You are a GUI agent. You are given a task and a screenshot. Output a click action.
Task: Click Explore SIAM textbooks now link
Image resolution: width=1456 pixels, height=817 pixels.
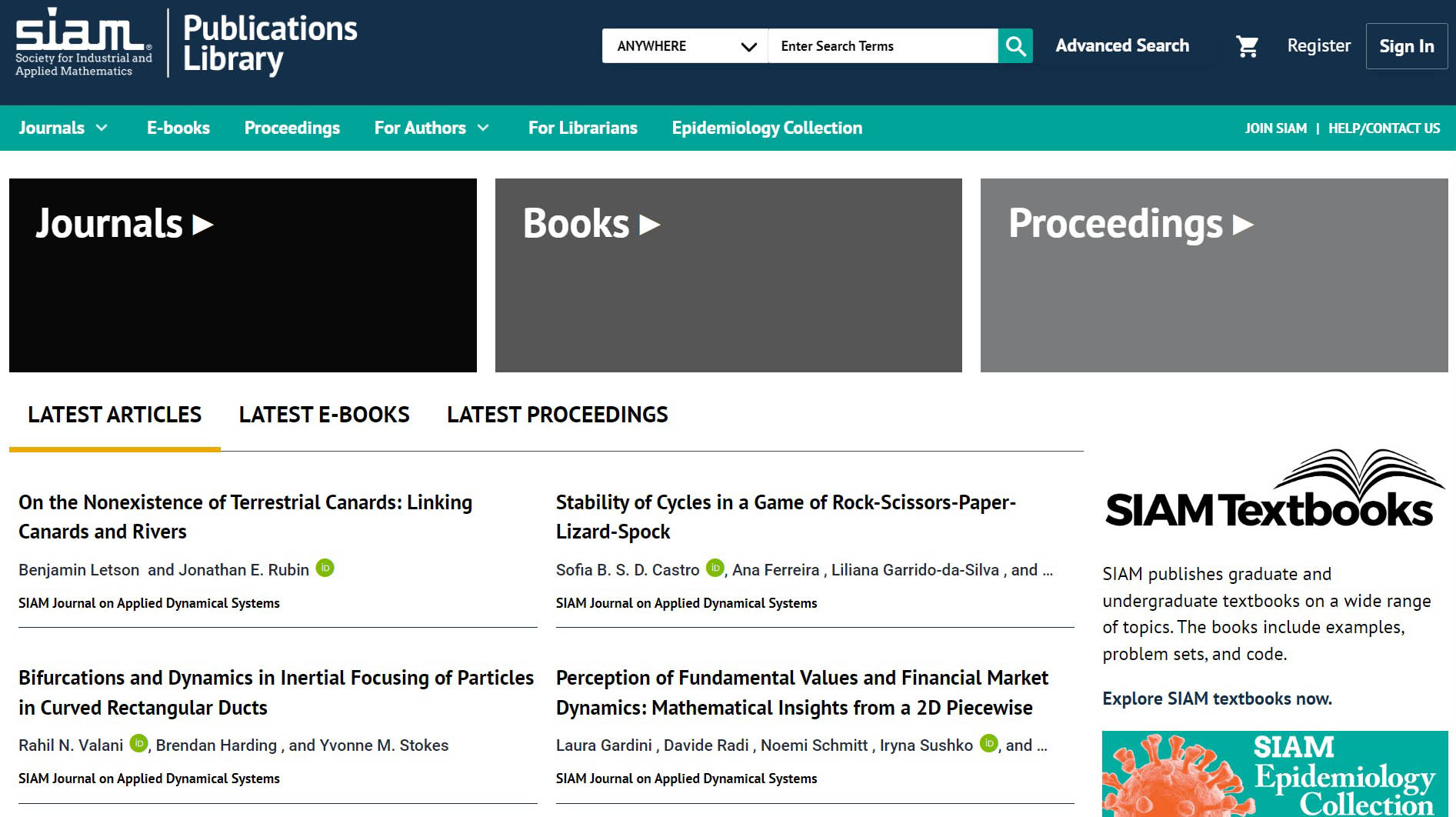coord(1217,699)
